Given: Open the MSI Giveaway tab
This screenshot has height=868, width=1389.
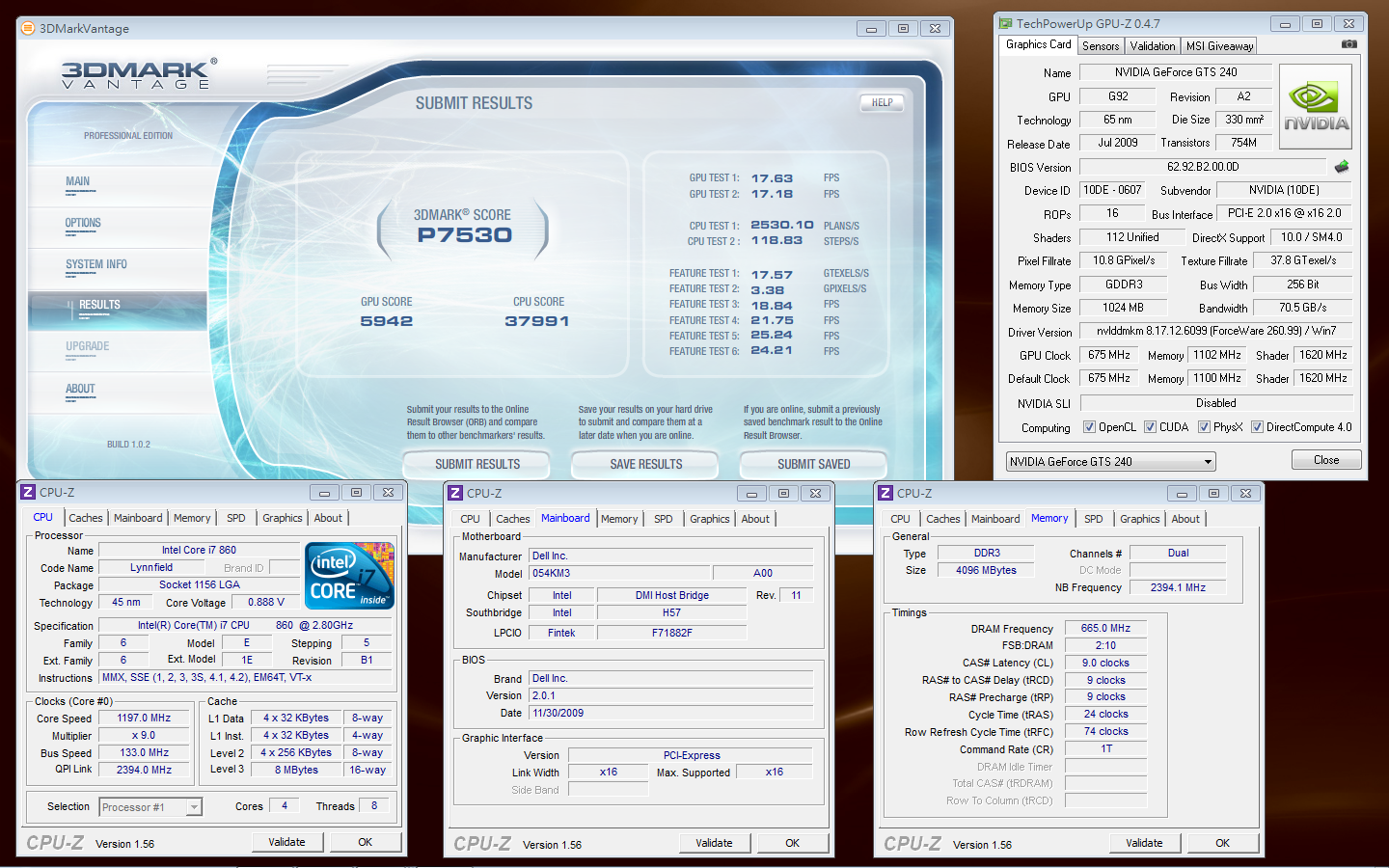Looking at the screenshot, I should click(x=1219, y=46).
